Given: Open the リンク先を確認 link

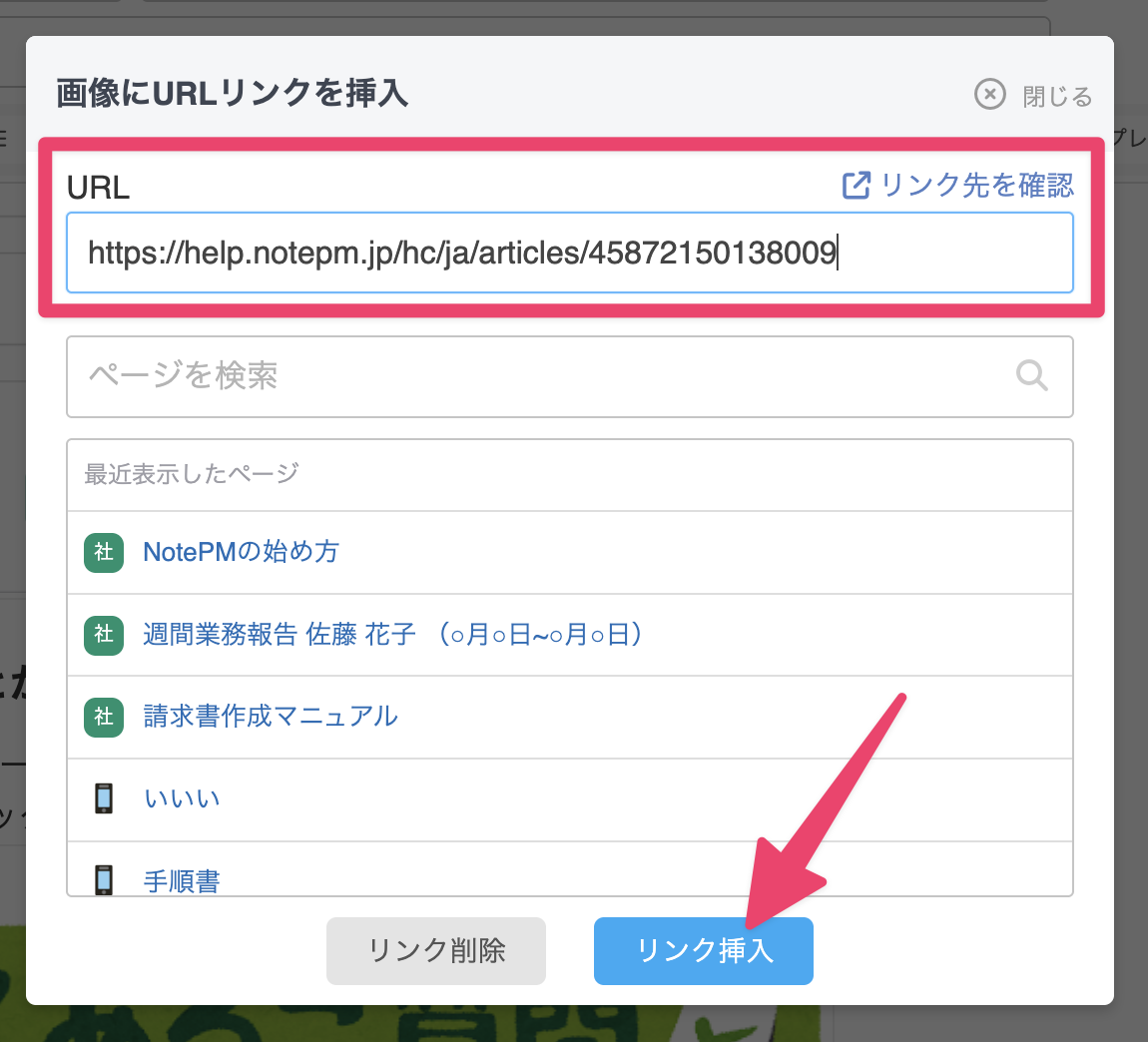Looking at the screenshot, I should coord(976,185).
